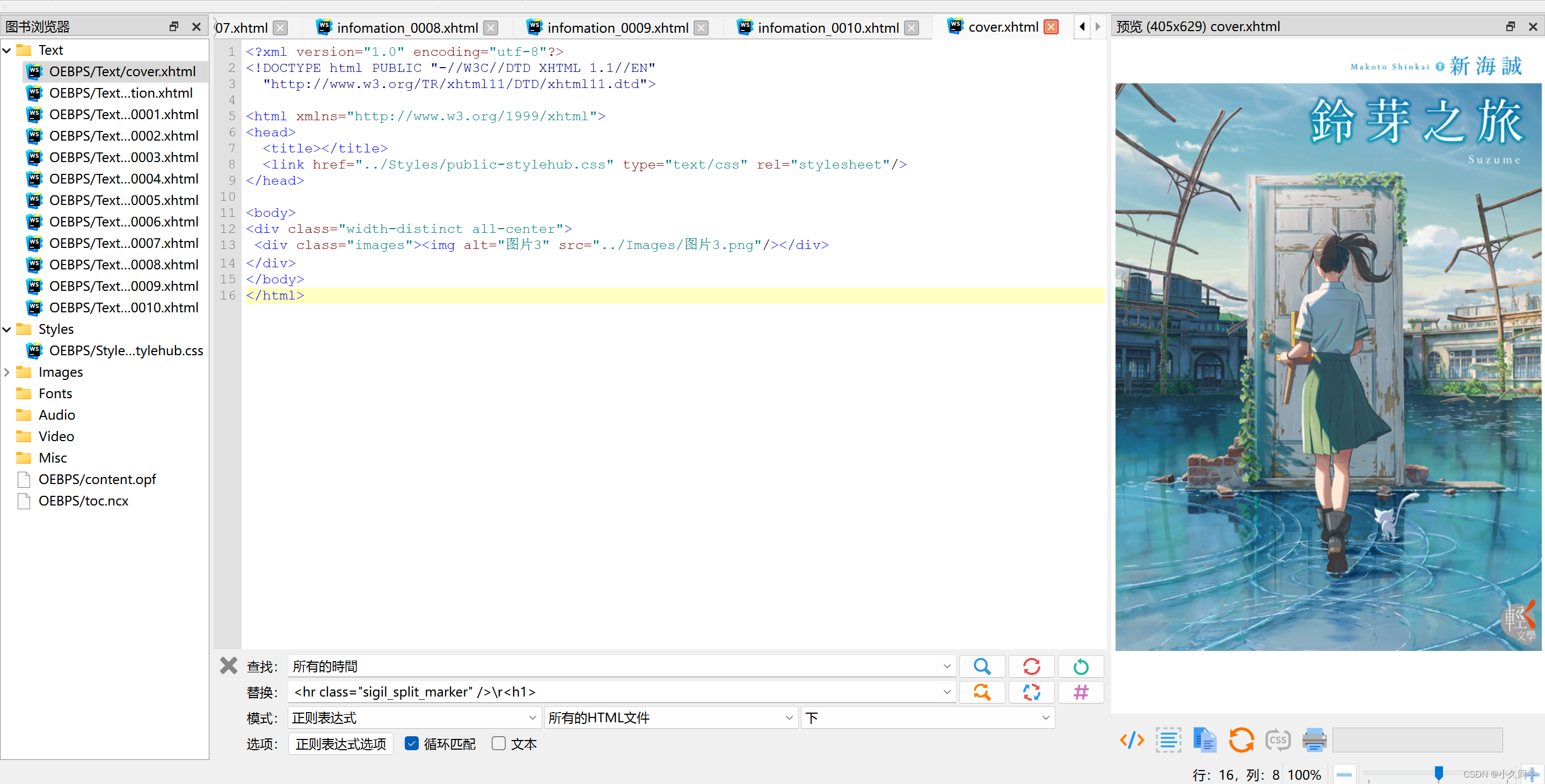Click the magnifier Find Next icon

pos(981,666)
